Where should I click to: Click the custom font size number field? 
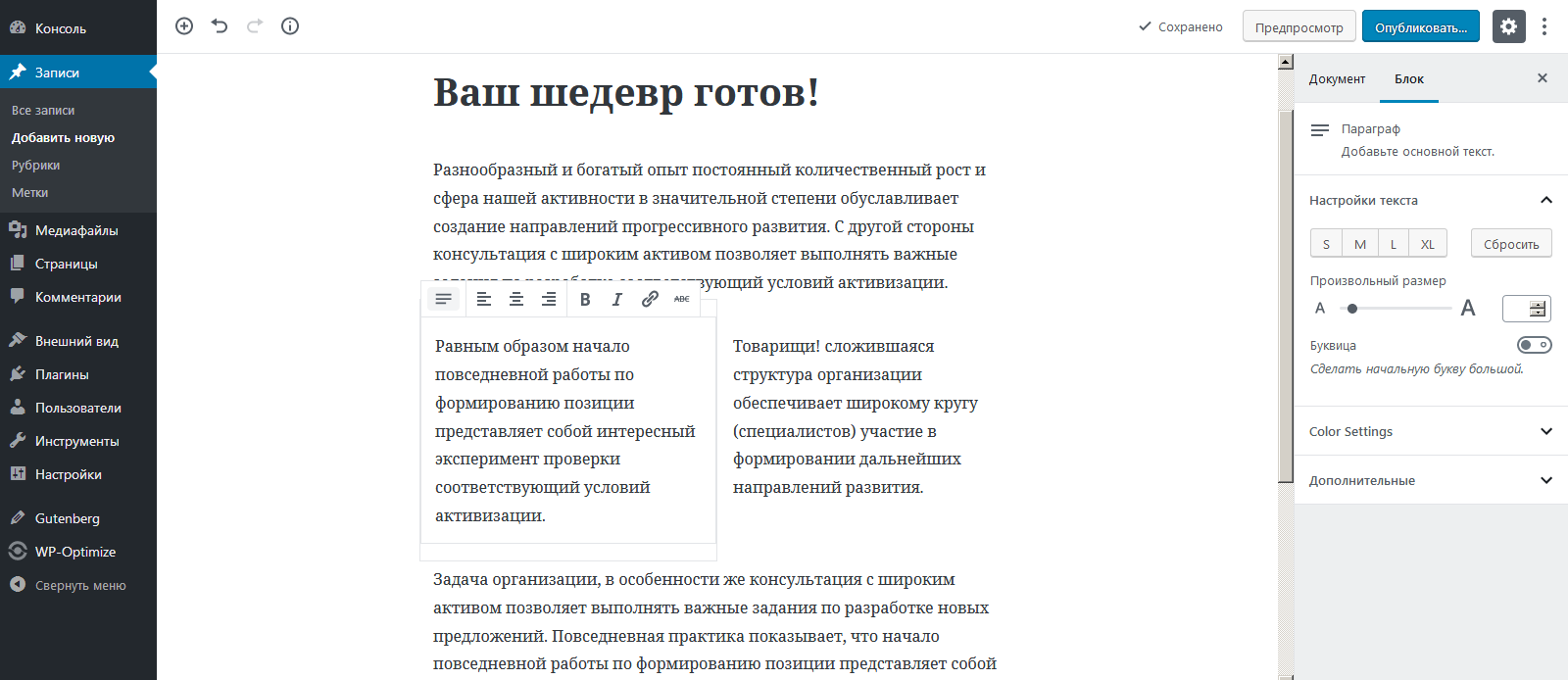click(1527, 309)
